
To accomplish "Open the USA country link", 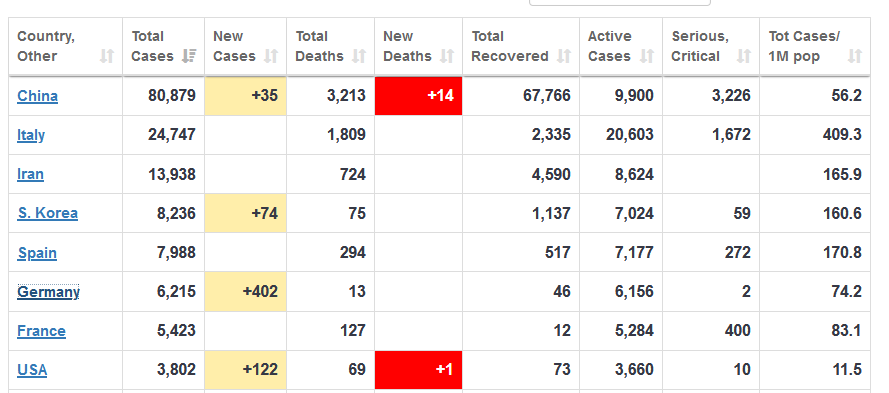I will point(32,370).
